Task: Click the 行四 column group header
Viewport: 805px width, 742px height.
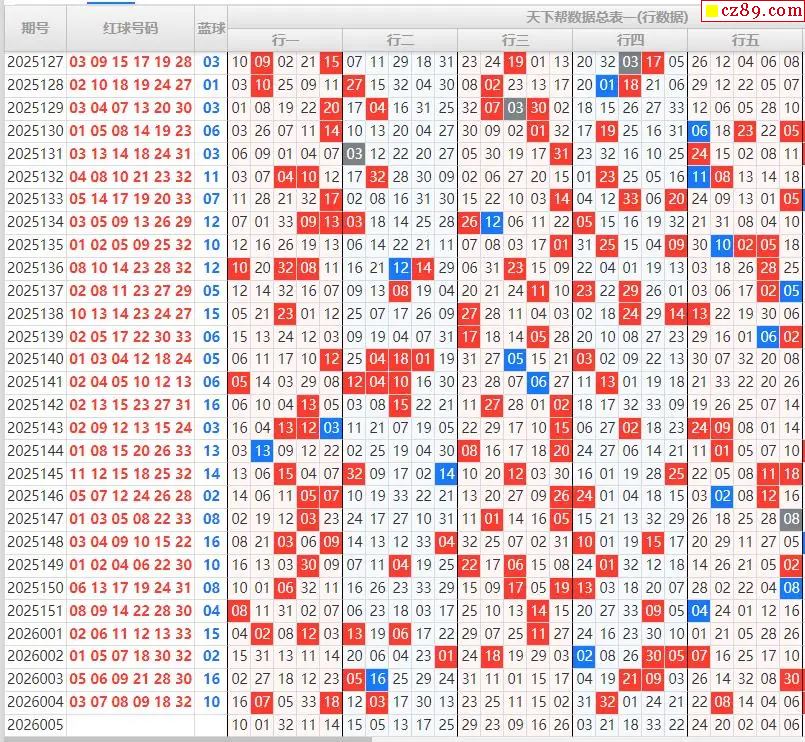Action: (x=630, y=40)
